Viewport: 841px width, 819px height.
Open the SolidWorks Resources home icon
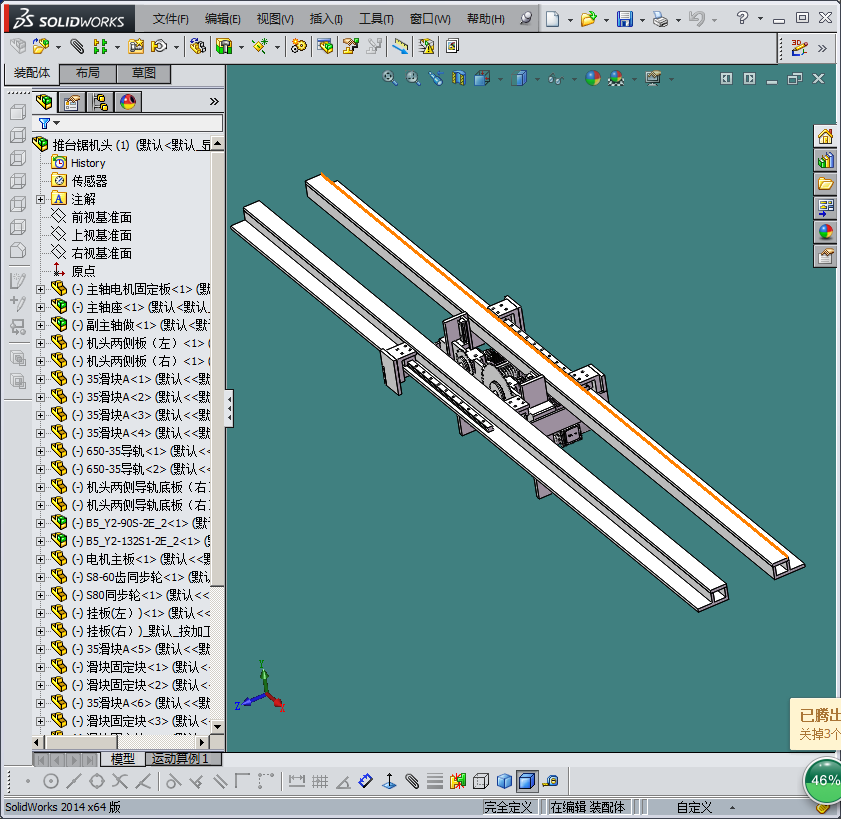826,136
